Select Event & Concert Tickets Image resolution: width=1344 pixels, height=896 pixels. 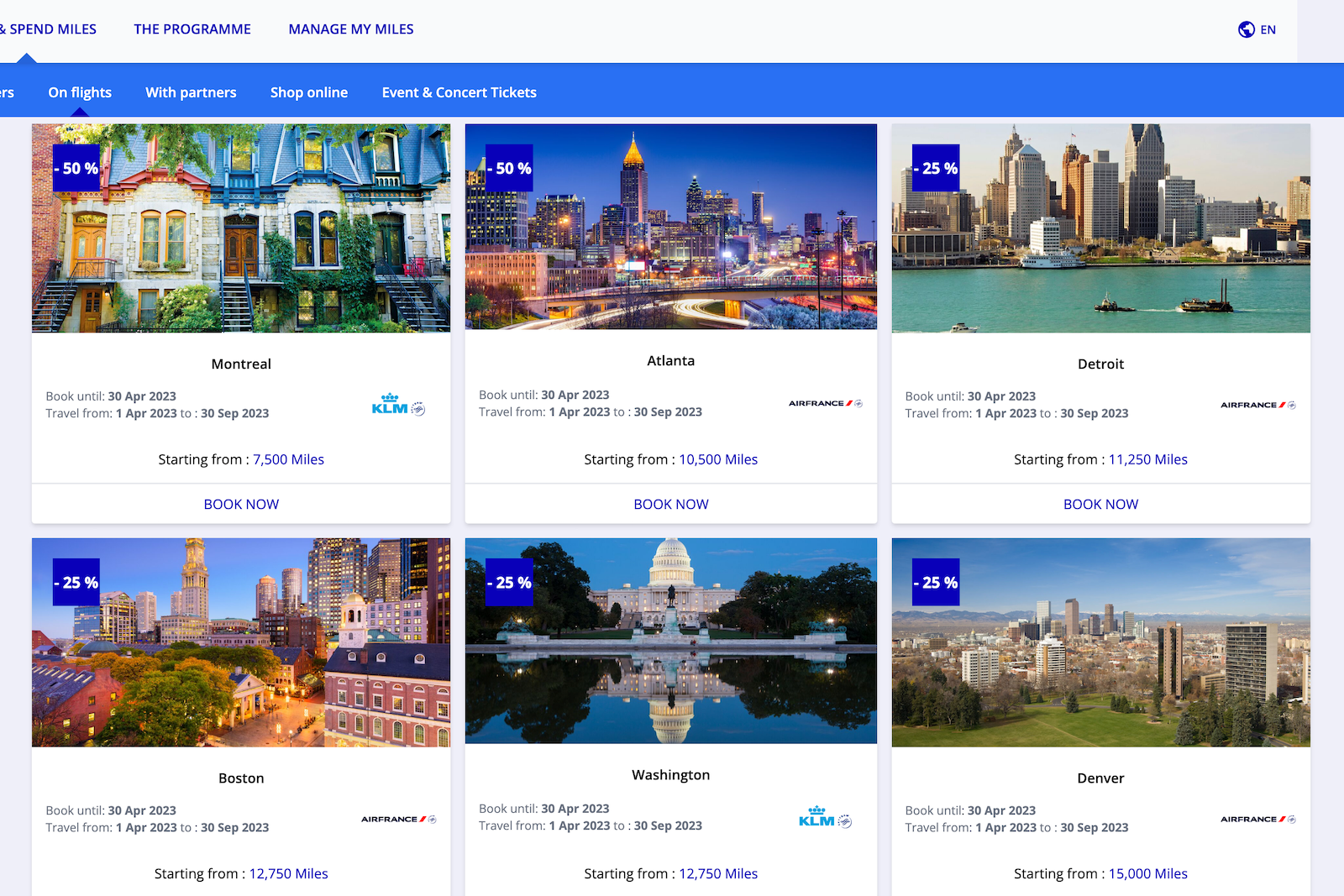[x=459, y=92]
